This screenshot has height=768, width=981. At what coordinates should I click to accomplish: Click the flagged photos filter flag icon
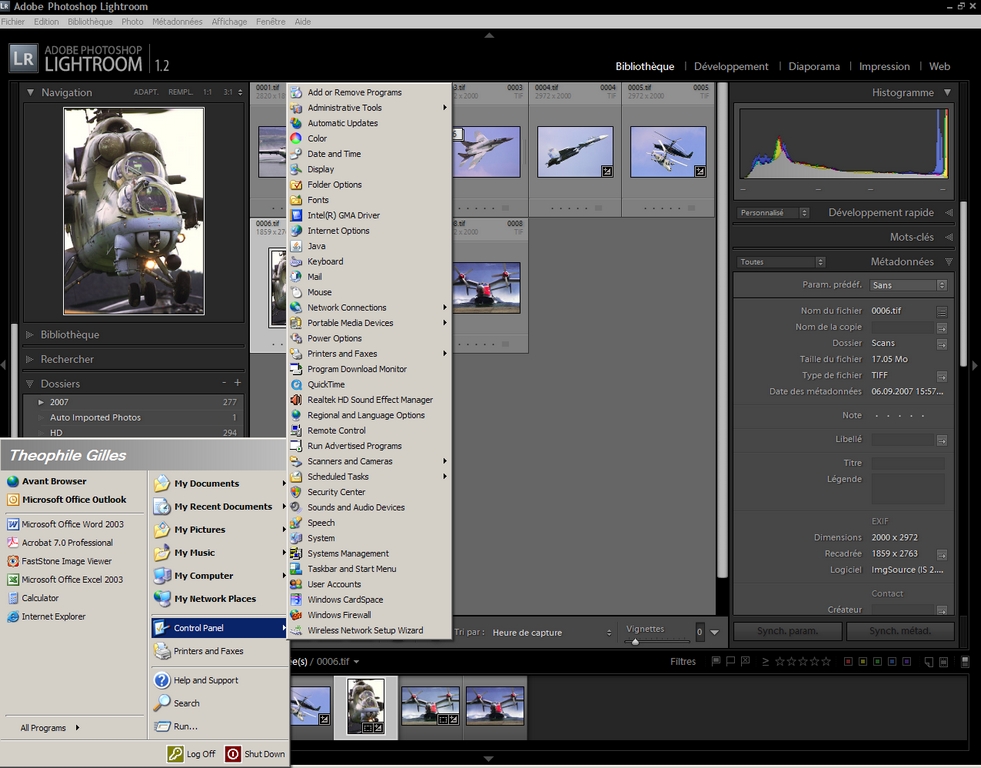pyautogui.click(x=716, y=661)
